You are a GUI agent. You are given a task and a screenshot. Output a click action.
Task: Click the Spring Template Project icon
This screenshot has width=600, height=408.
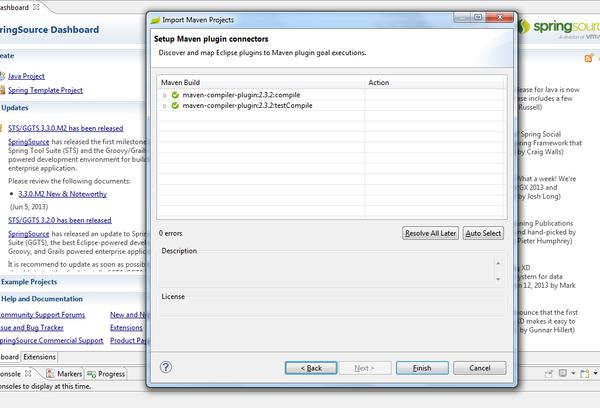(x=2, y=90)
